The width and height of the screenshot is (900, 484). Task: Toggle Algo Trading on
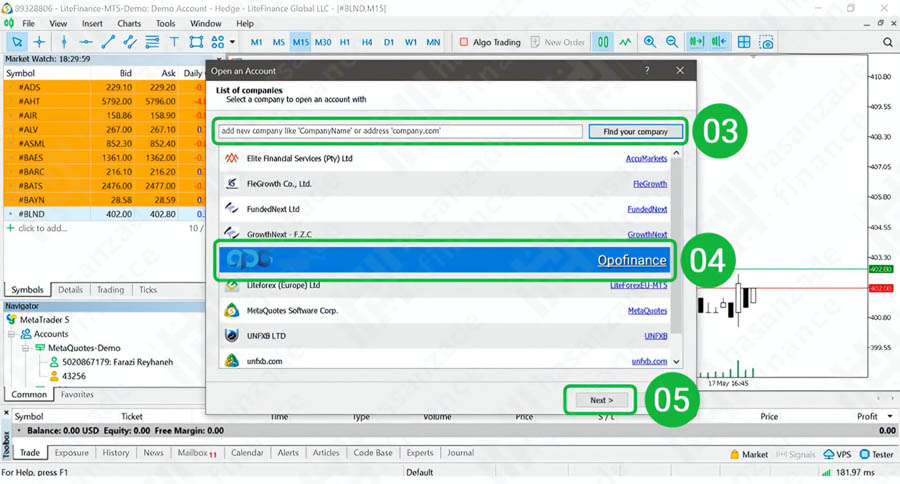(x=490, y=42)
